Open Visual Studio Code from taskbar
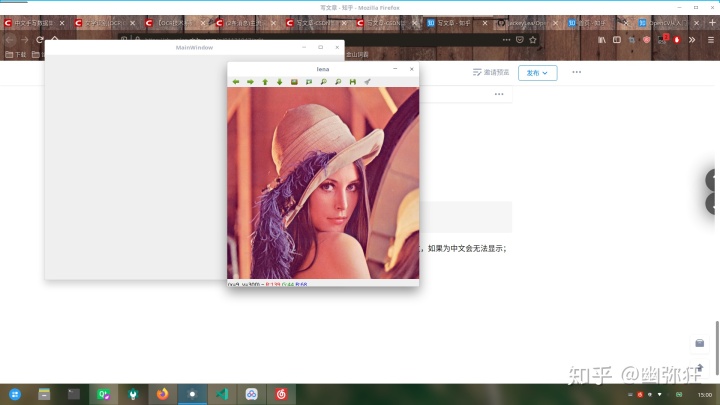This screenshot has width=720, height=405. pyautogui.click(x=222, y=394)
